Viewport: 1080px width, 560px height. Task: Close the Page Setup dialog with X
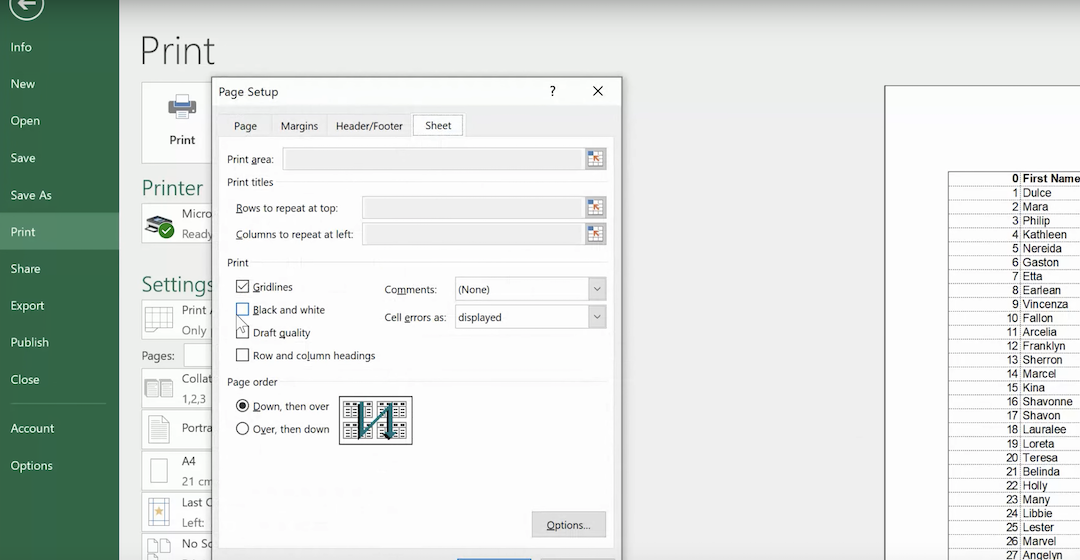point(598,91)
